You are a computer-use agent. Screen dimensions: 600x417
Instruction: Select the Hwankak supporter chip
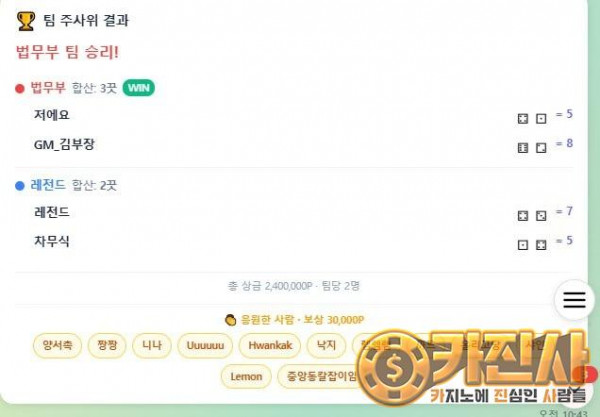point(270,345)
